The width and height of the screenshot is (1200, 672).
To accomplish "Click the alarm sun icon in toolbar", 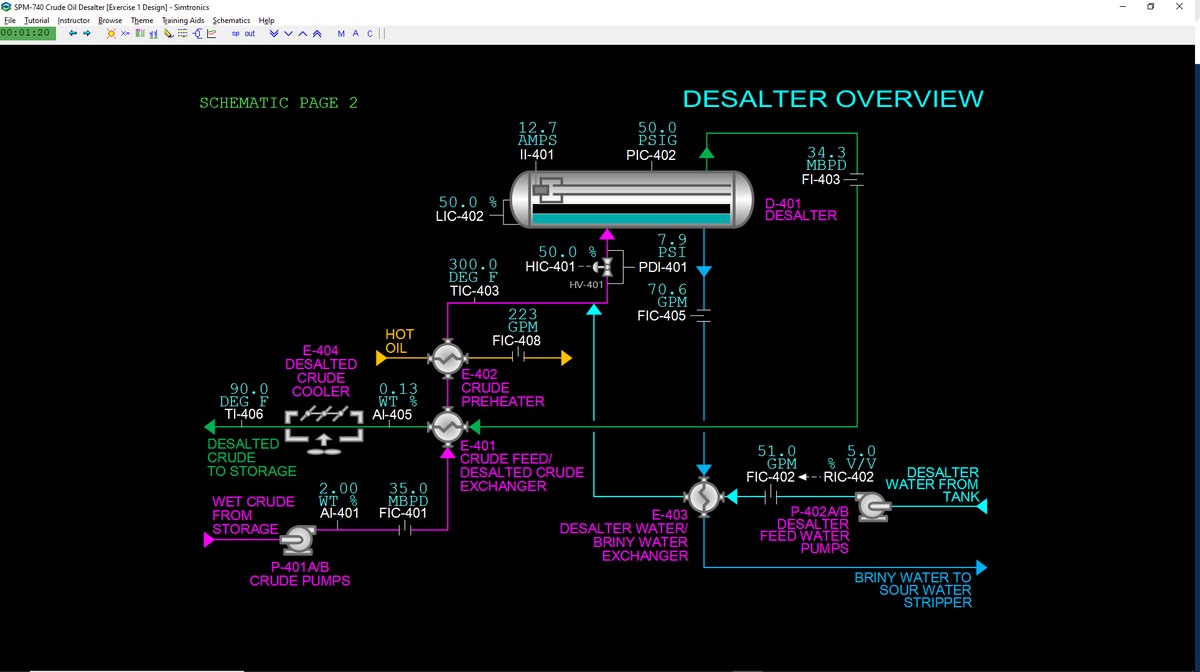I will (111, 33).
